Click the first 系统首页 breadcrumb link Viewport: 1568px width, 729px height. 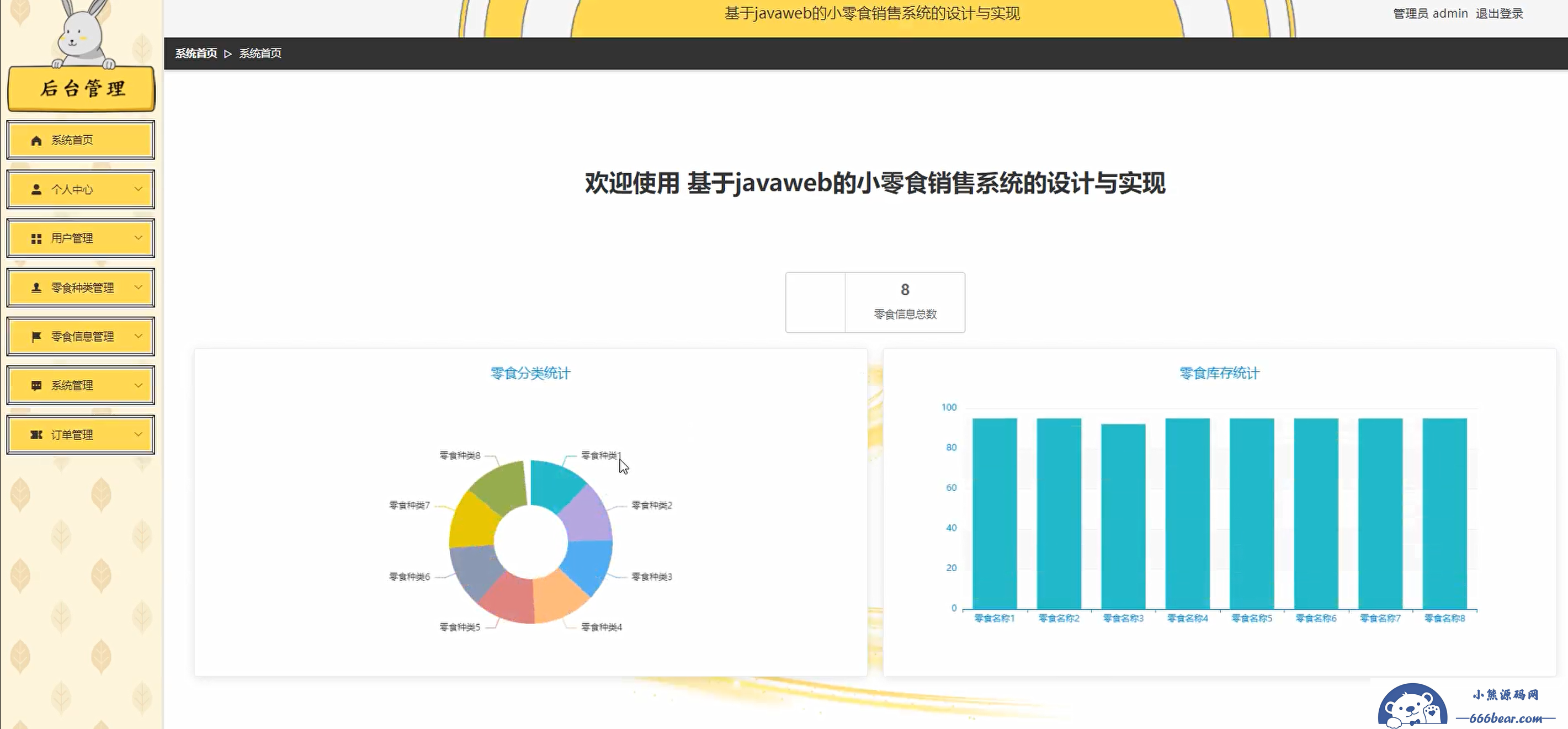pos(196,54)
